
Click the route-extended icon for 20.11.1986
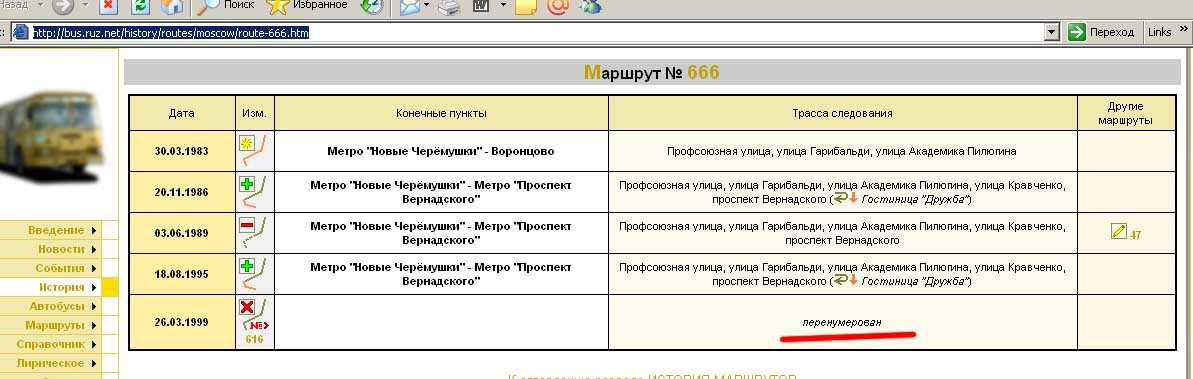tap(254, 192)
